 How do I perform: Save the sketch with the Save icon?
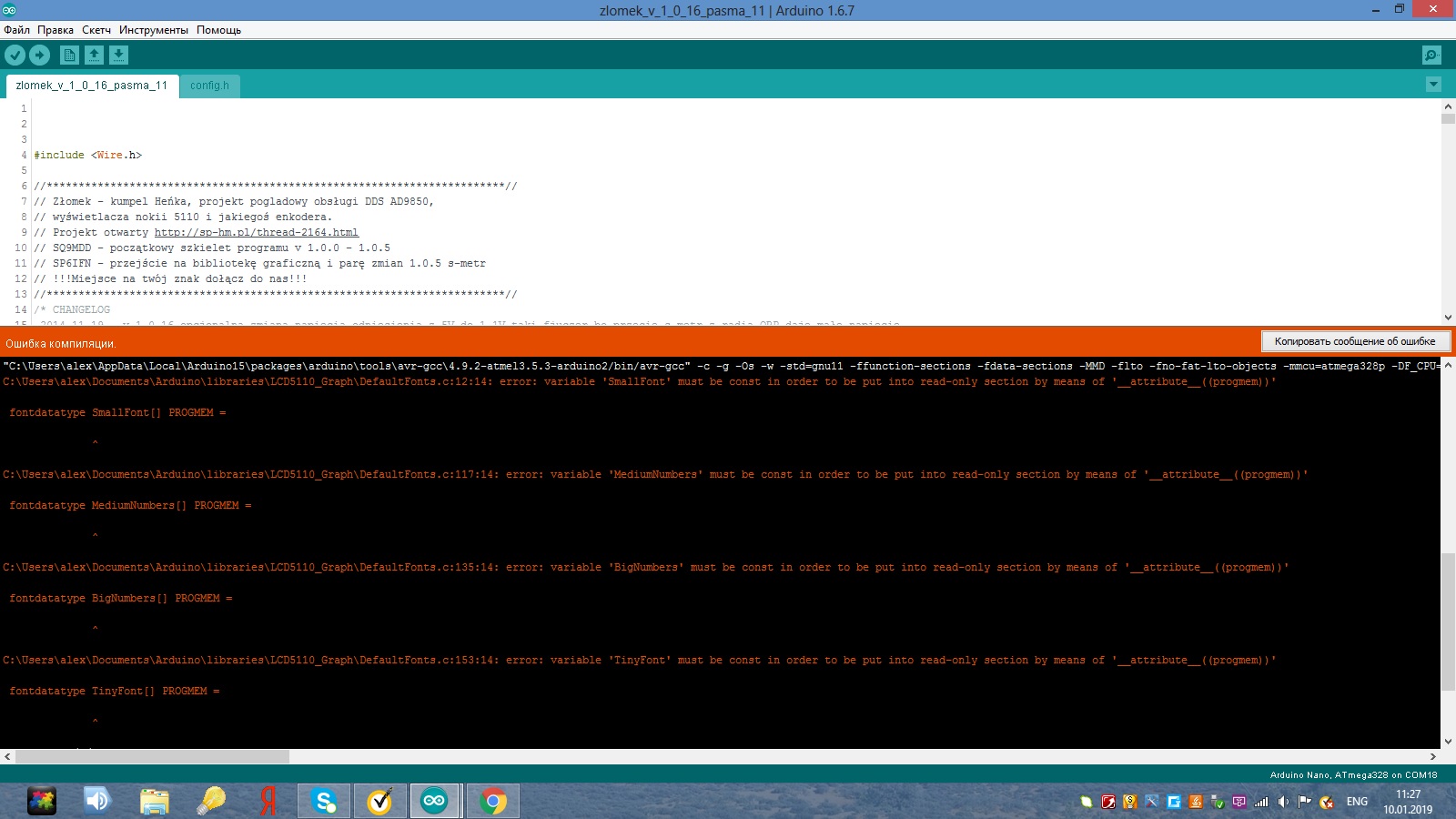[118, 56]
